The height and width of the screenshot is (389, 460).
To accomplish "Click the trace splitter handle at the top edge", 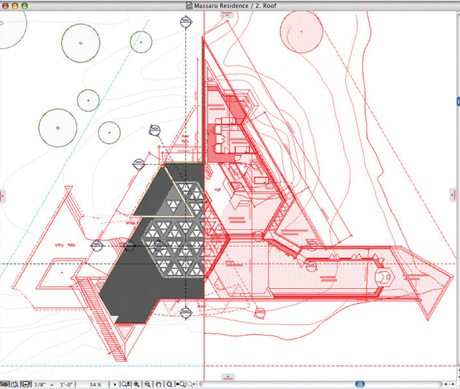I will [x=227, y=15].
